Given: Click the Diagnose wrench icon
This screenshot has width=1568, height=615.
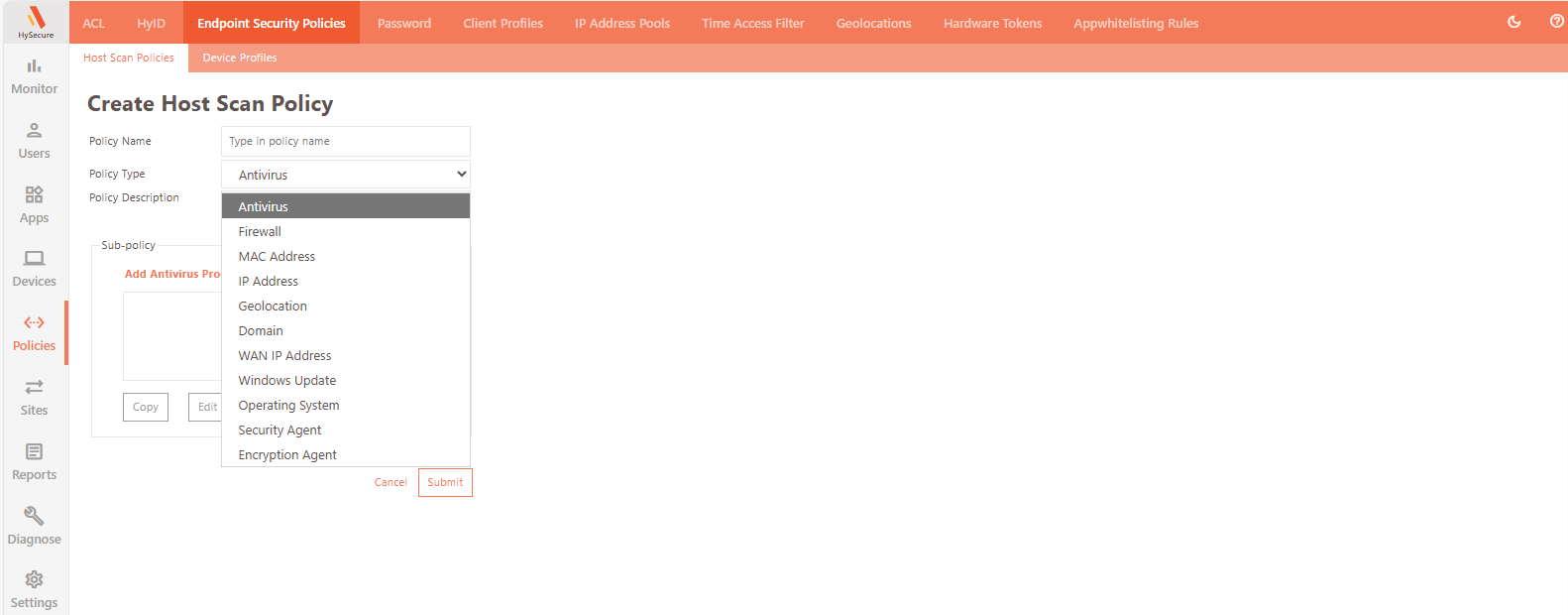Looking at the screenshot, I should click(34, 517).
